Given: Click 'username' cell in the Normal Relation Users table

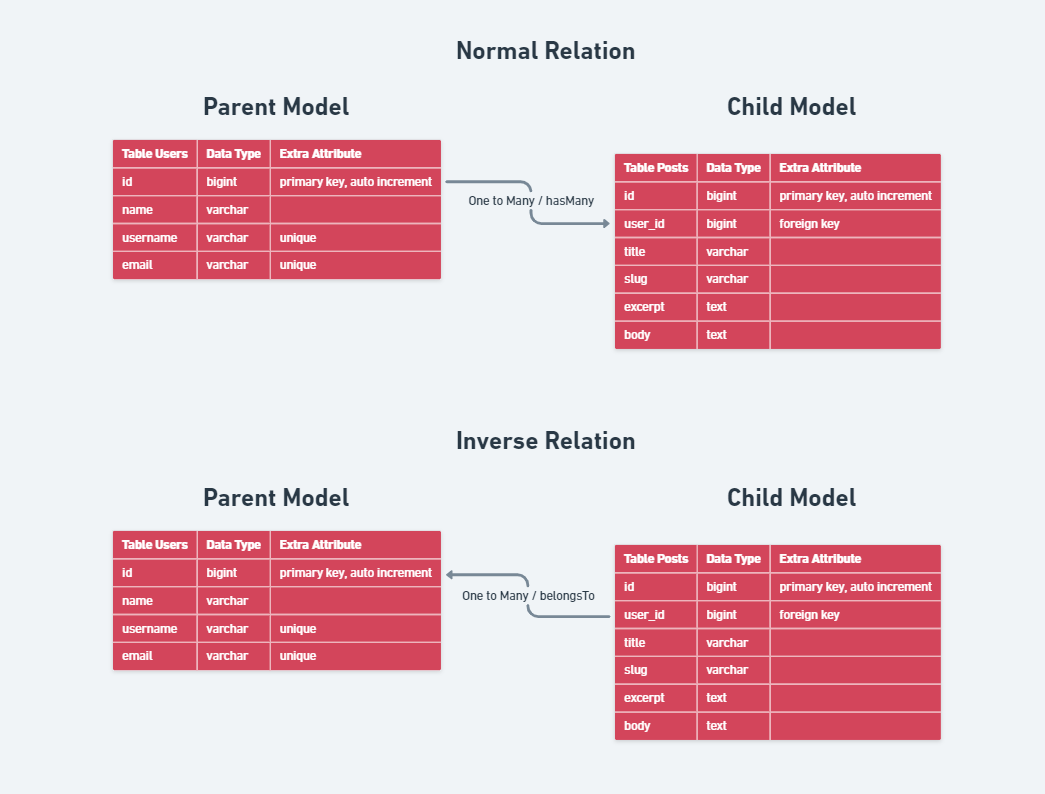Looking at the screenshot, I should click(150, 238).
